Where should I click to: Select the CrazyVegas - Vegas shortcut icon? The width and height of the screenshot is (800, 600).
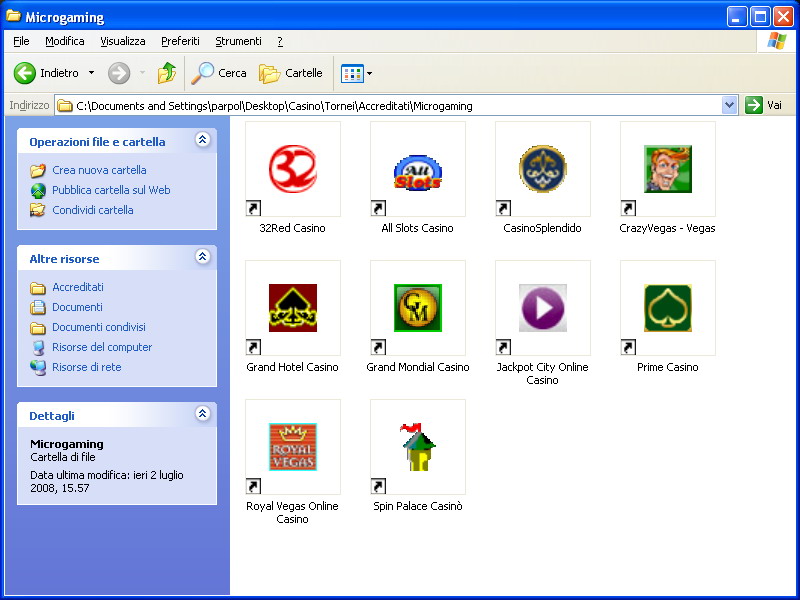tap(668, 169)
